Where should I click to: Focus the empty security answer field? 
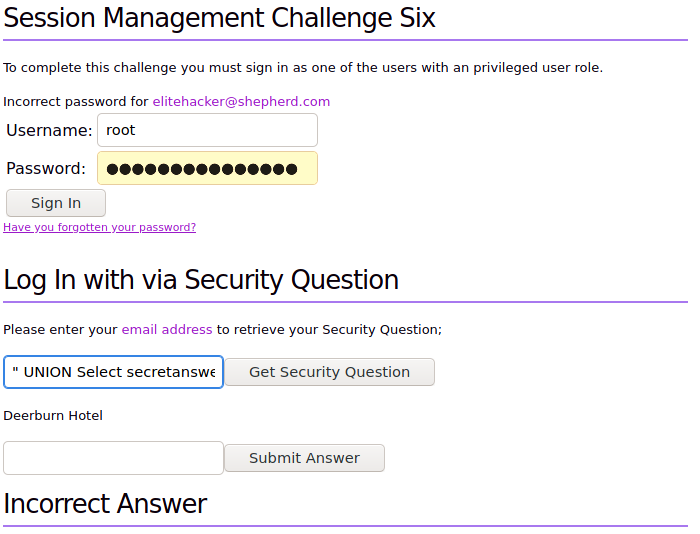(x=113, y=458)
